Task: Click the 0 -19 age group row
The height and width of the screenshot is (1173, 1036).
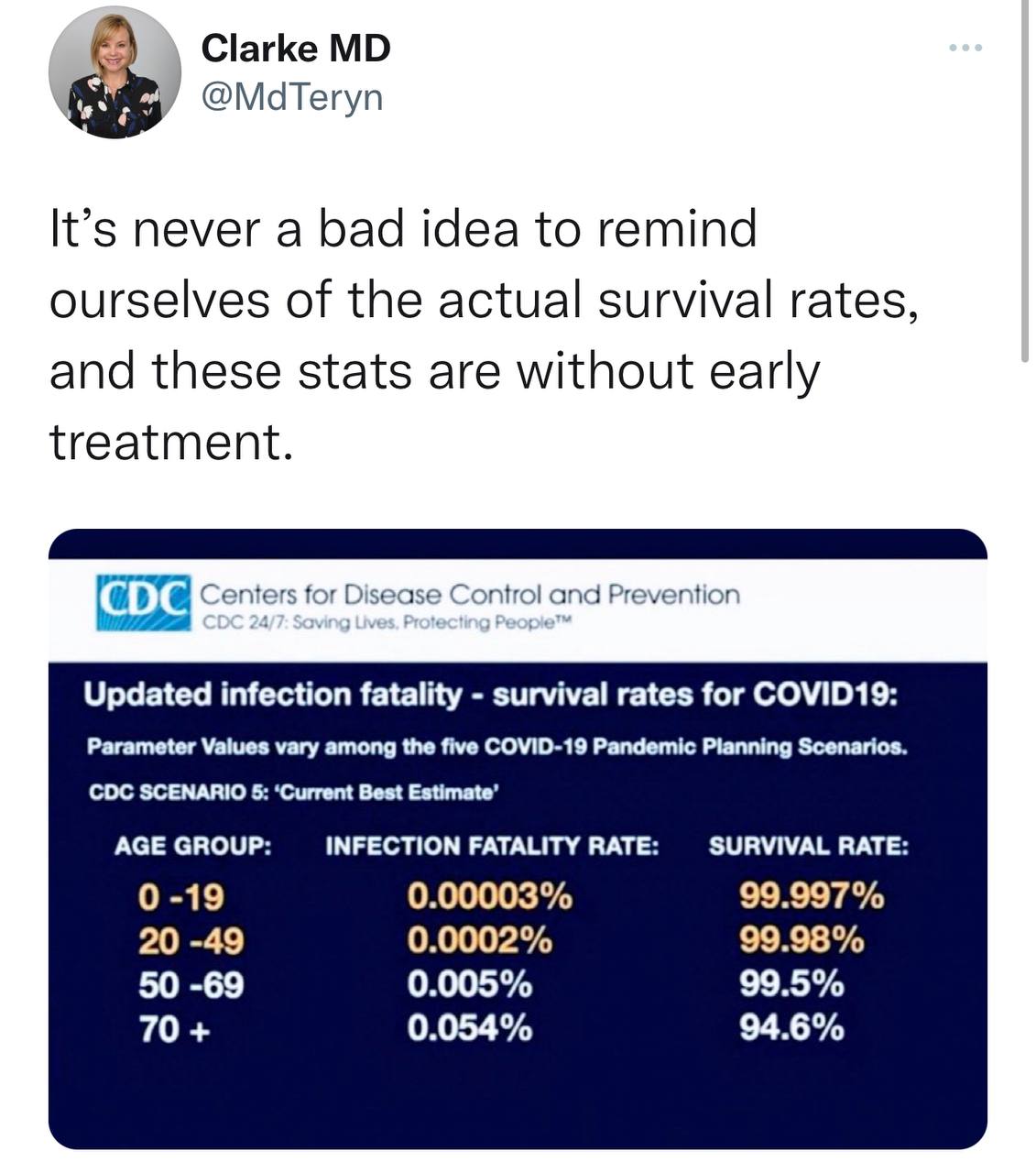Action: [x=180, y=897]
